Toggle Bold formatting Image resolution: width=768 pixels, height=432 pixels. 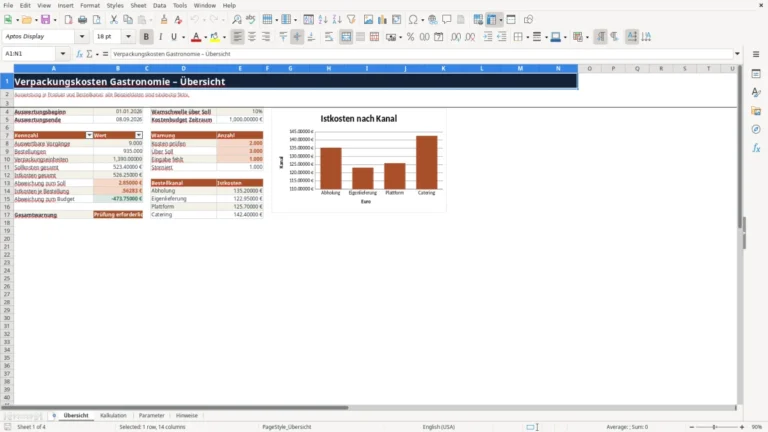pos(146,37)
